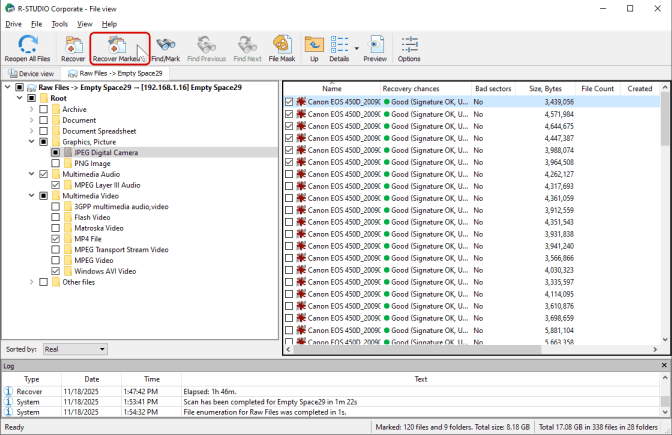
Task: Check the PNG Image checkbox
Action: pyautogui.click(x=56, y=163)
